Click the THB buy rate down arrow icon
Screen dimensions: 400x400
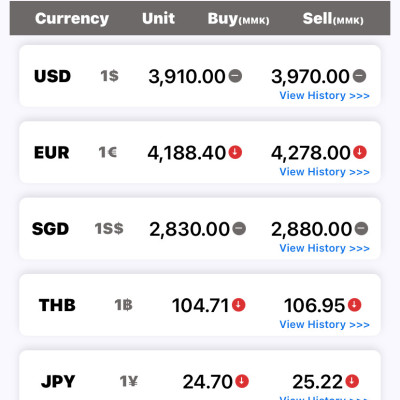239,305
